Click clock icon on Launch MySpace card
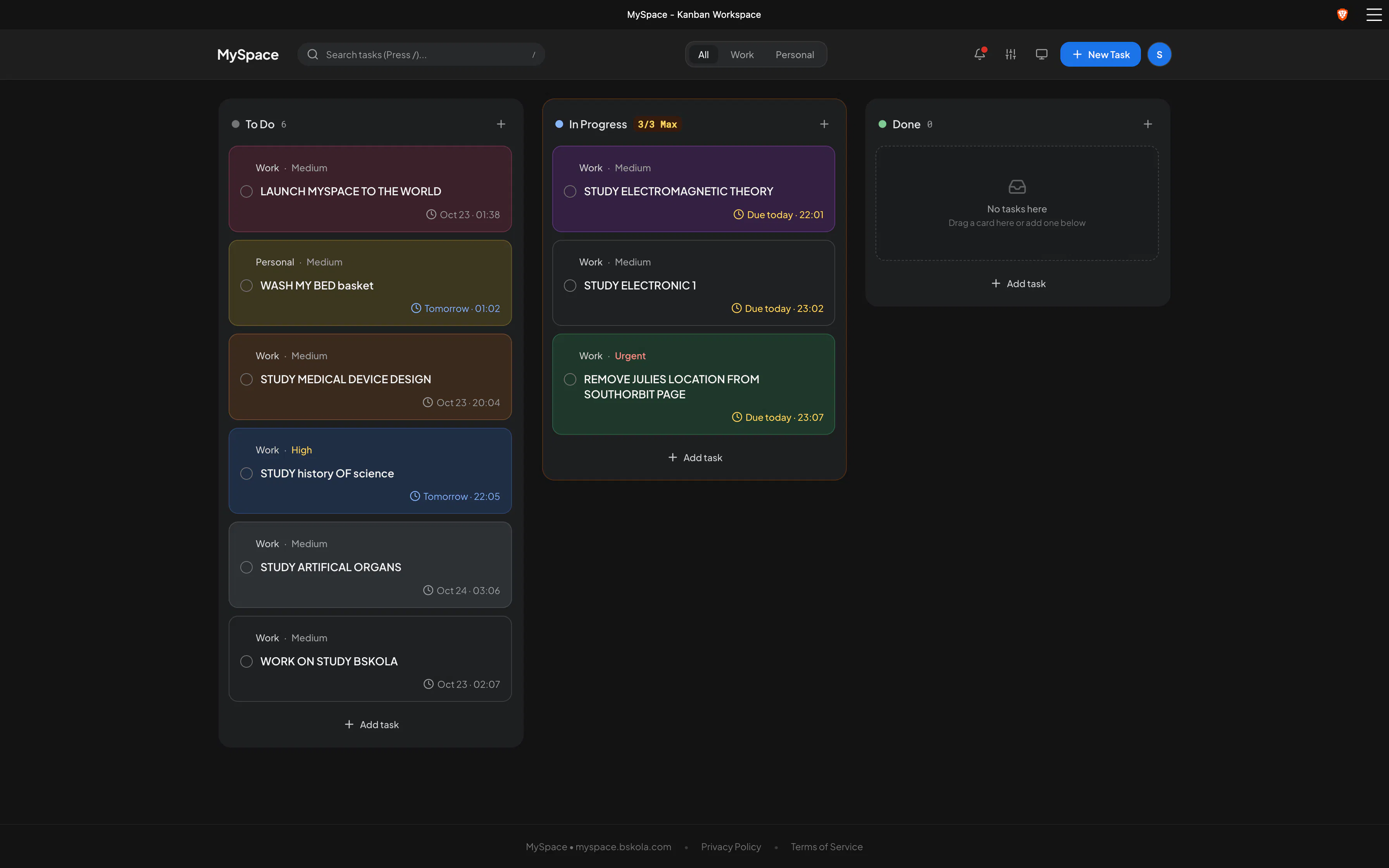Viewport: 1389px width, 868px height. point(431,214)
